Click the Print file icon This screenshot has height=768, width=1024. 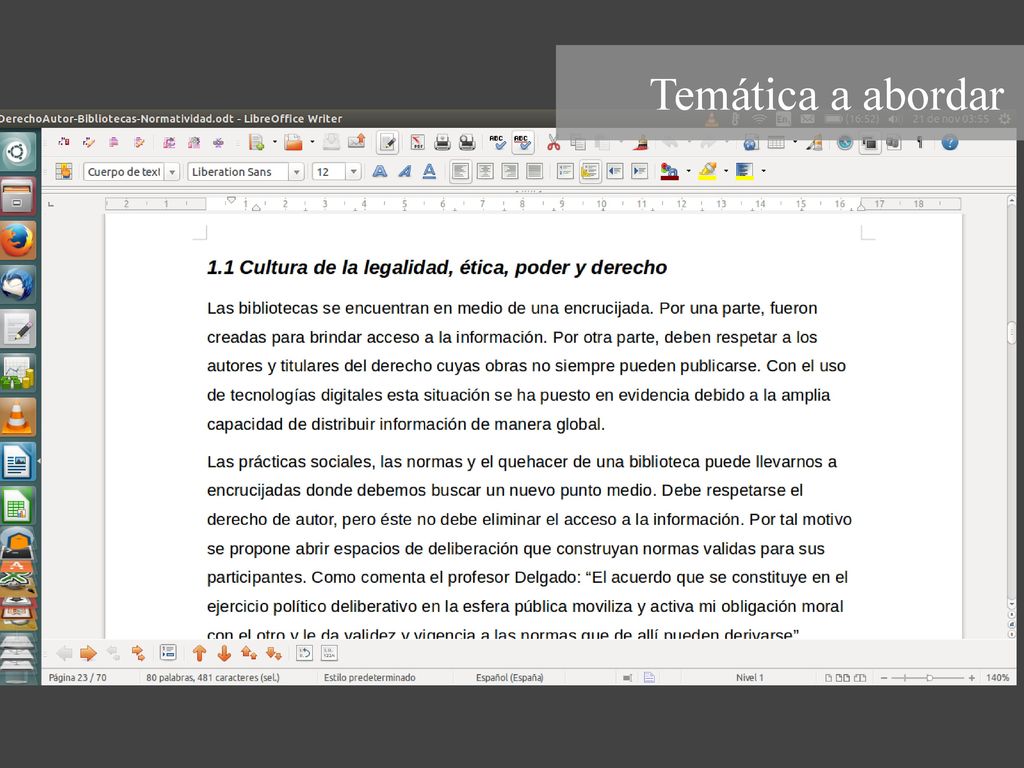point(442,142)
